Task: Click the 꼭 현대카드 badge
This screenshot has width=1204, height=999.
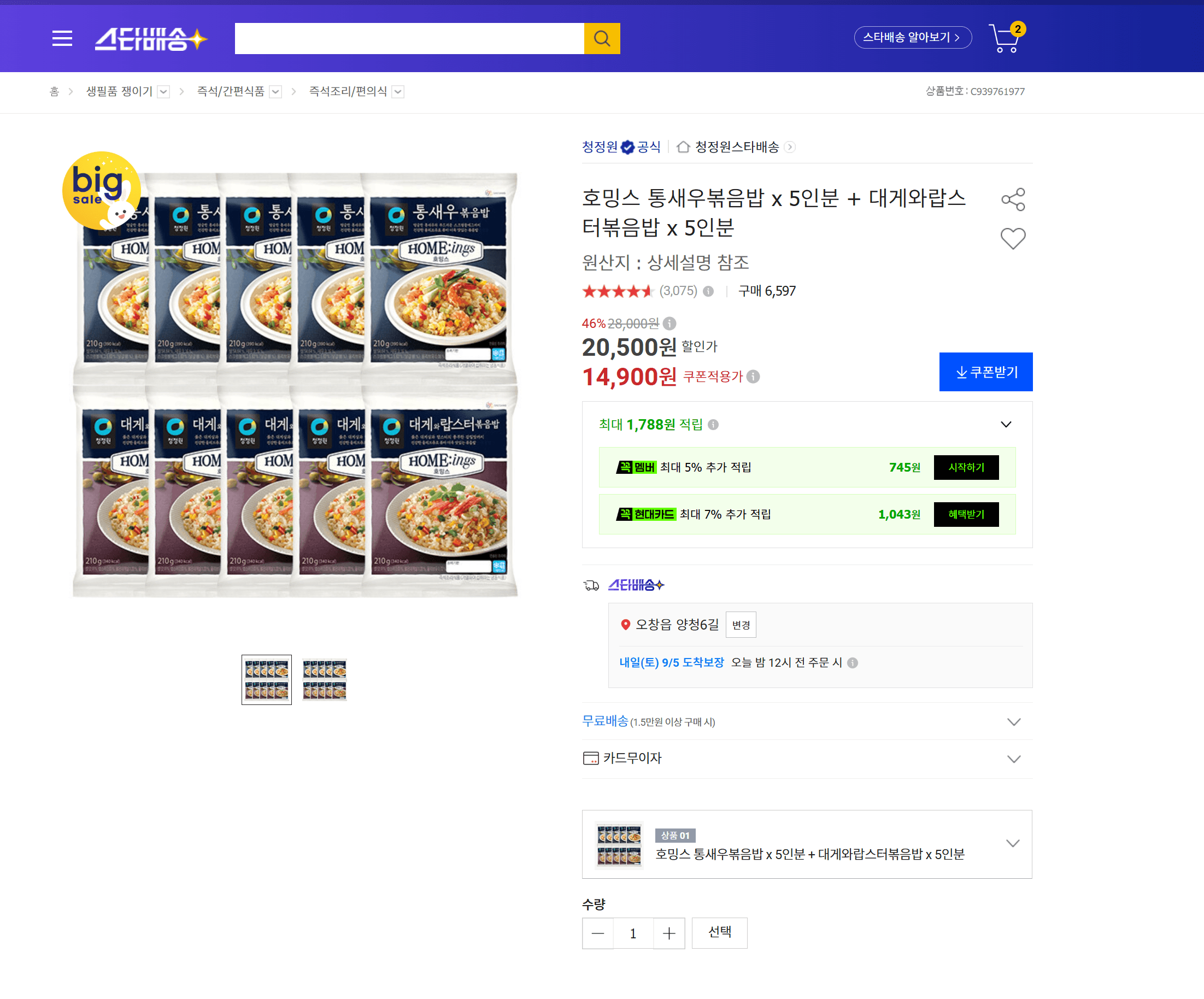Action: click(x=646, y=515)
